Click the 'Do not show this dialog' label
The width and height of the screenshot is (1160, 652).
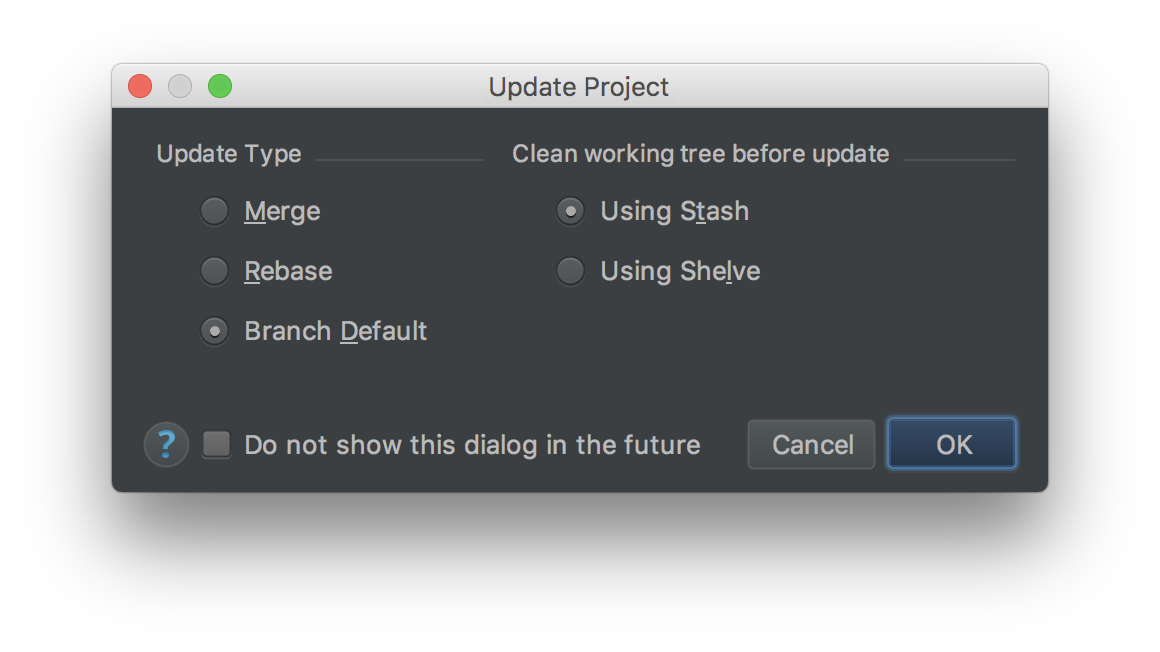pyautogui.click(x=473, y=445)
